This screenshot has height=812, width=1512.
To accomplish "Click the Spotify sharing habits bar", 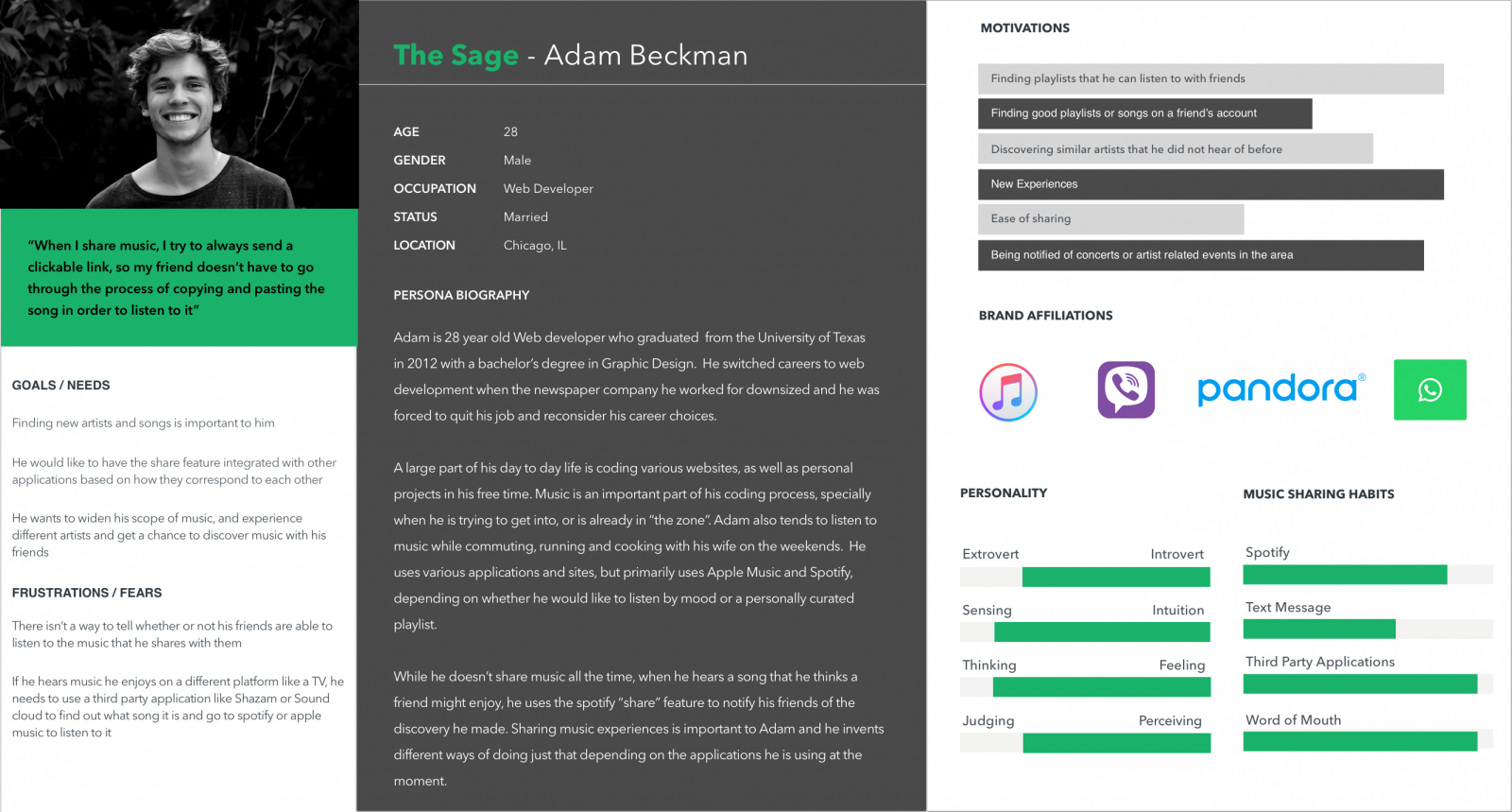I will 1367,574.
